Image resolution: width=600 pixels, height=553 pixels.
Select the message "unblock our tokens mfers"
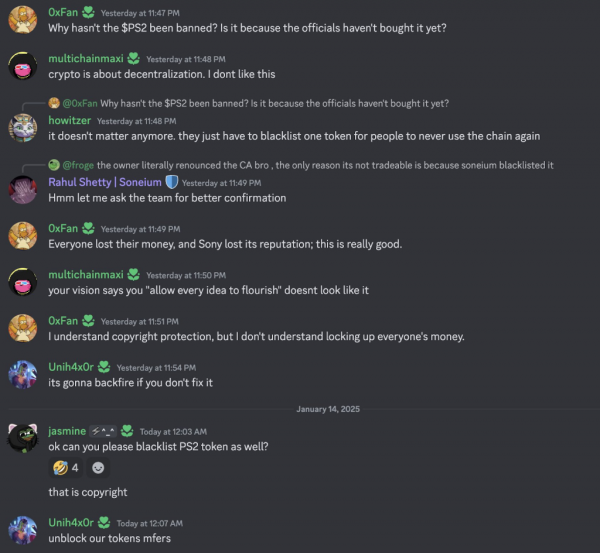[110, 538]
